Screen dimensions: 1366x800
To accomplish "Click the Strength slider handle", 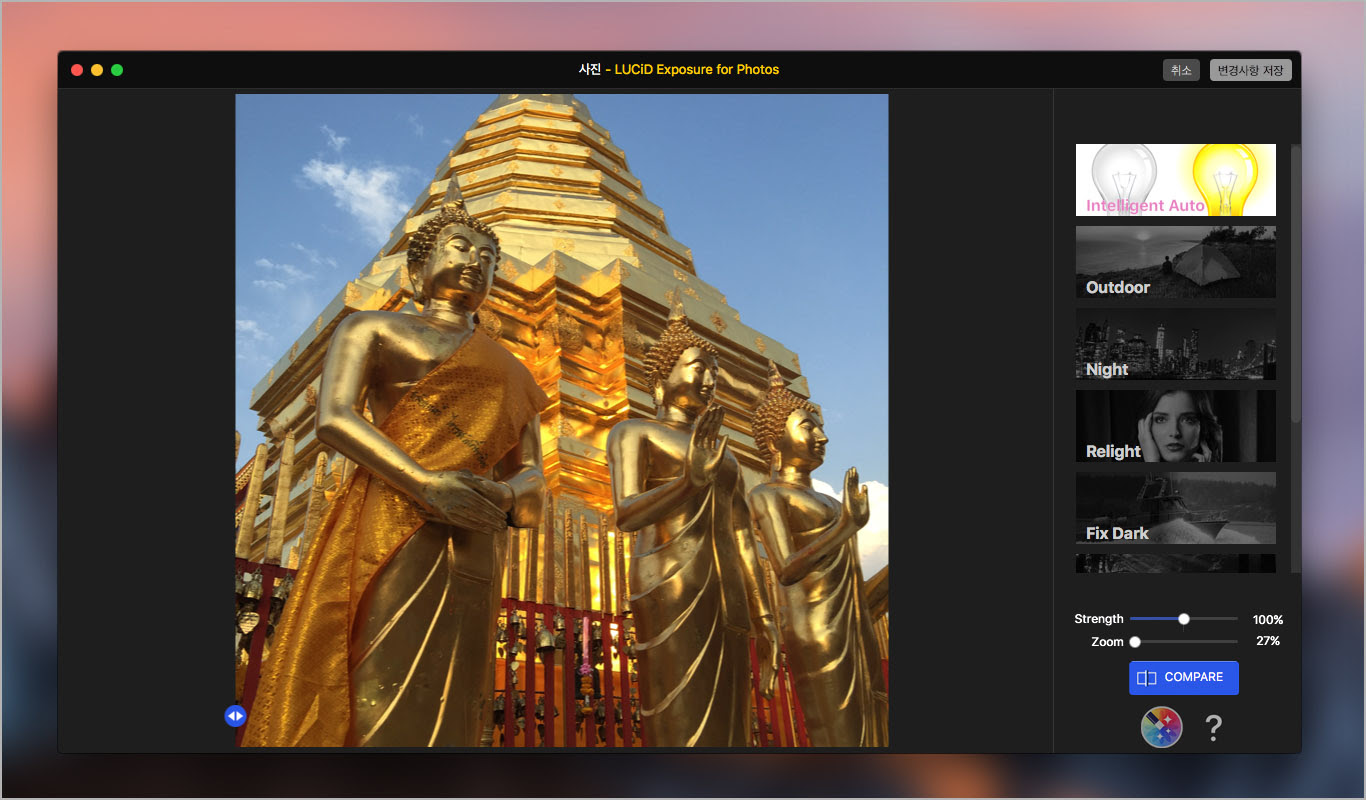I will [x=1184, y=619].
